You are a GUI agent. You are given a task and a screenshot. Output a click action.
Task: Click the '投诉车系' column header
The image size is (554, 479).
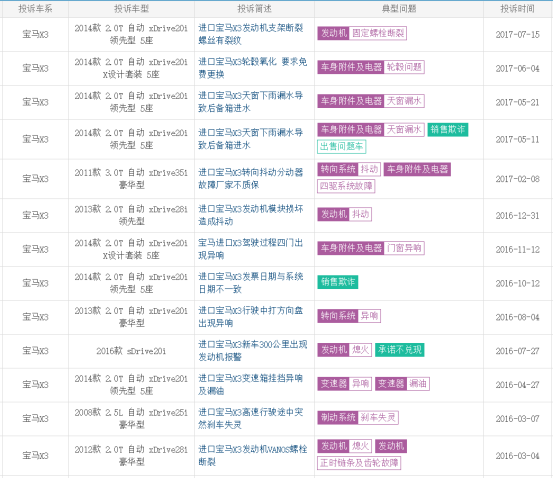pos(35,9)
